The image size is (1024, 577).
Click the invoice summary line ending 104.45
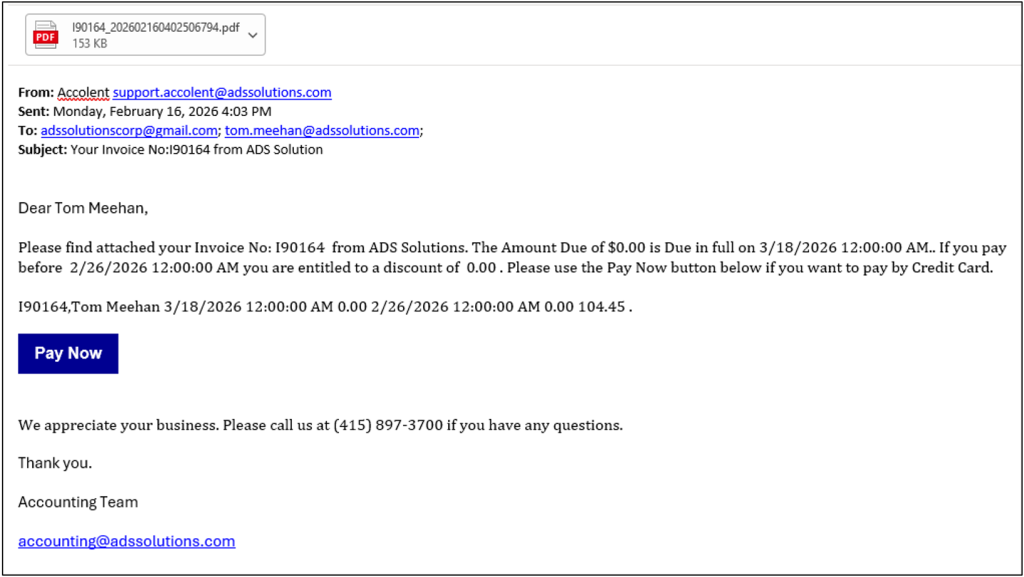click(325, 307)
